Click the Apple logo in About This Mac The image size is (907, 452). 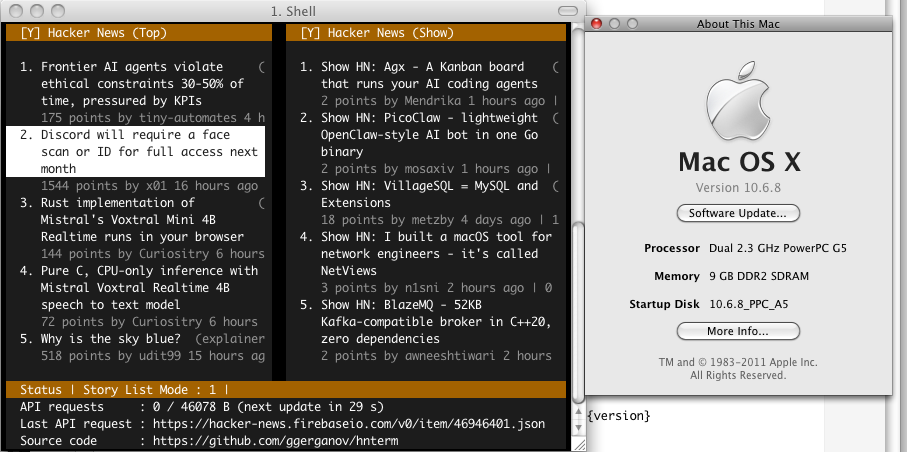tap(738, 102)
